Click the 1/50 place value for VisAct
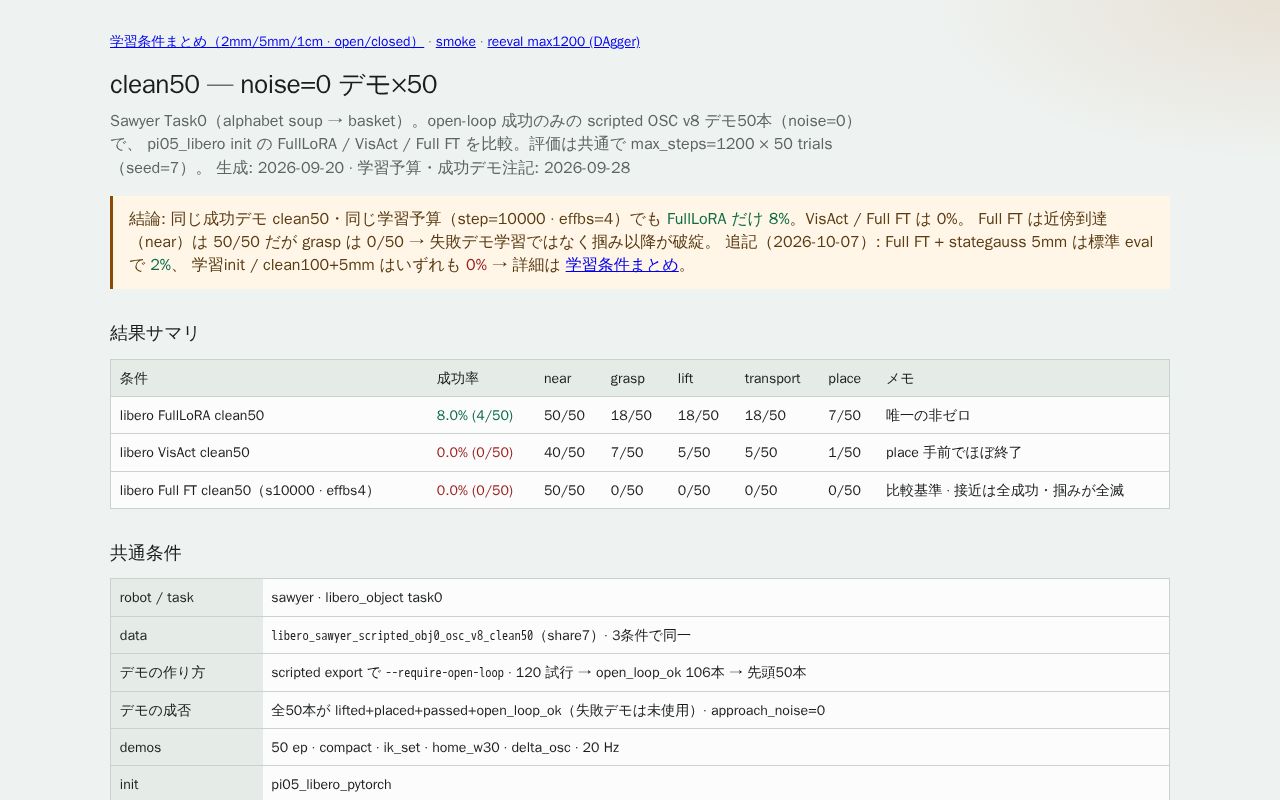Image resolution: width=1280 pixels, height=800 pixels. pos(845,452)
